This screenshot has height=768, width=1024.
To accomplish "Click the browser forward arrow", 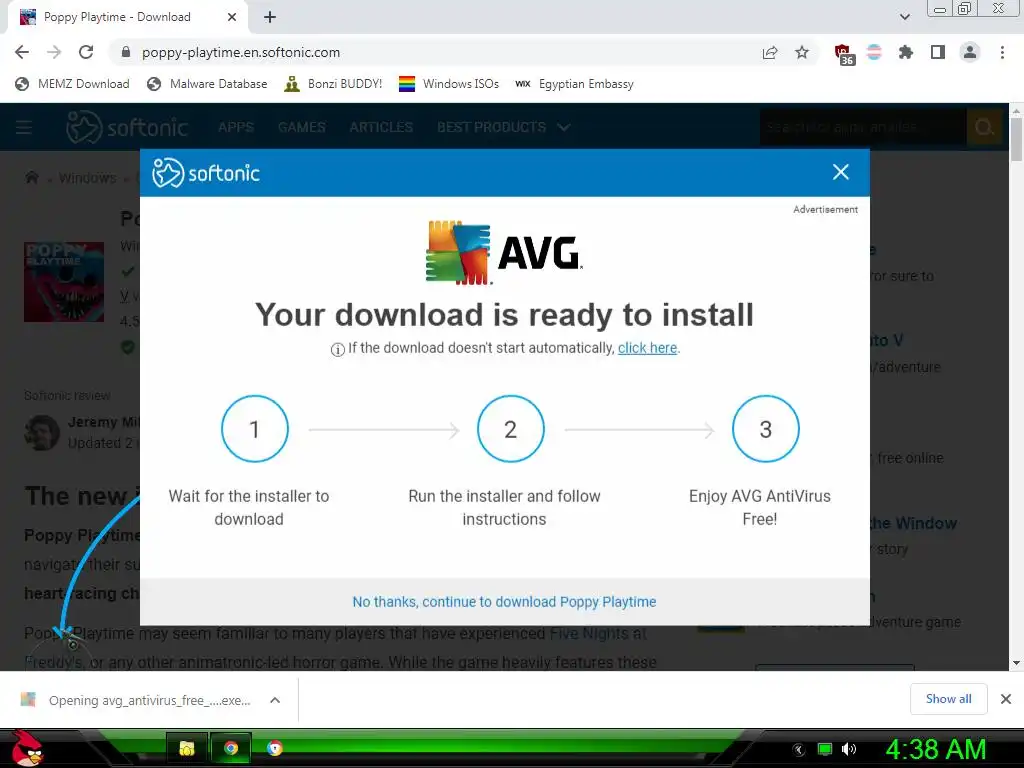I will point(54,52).
